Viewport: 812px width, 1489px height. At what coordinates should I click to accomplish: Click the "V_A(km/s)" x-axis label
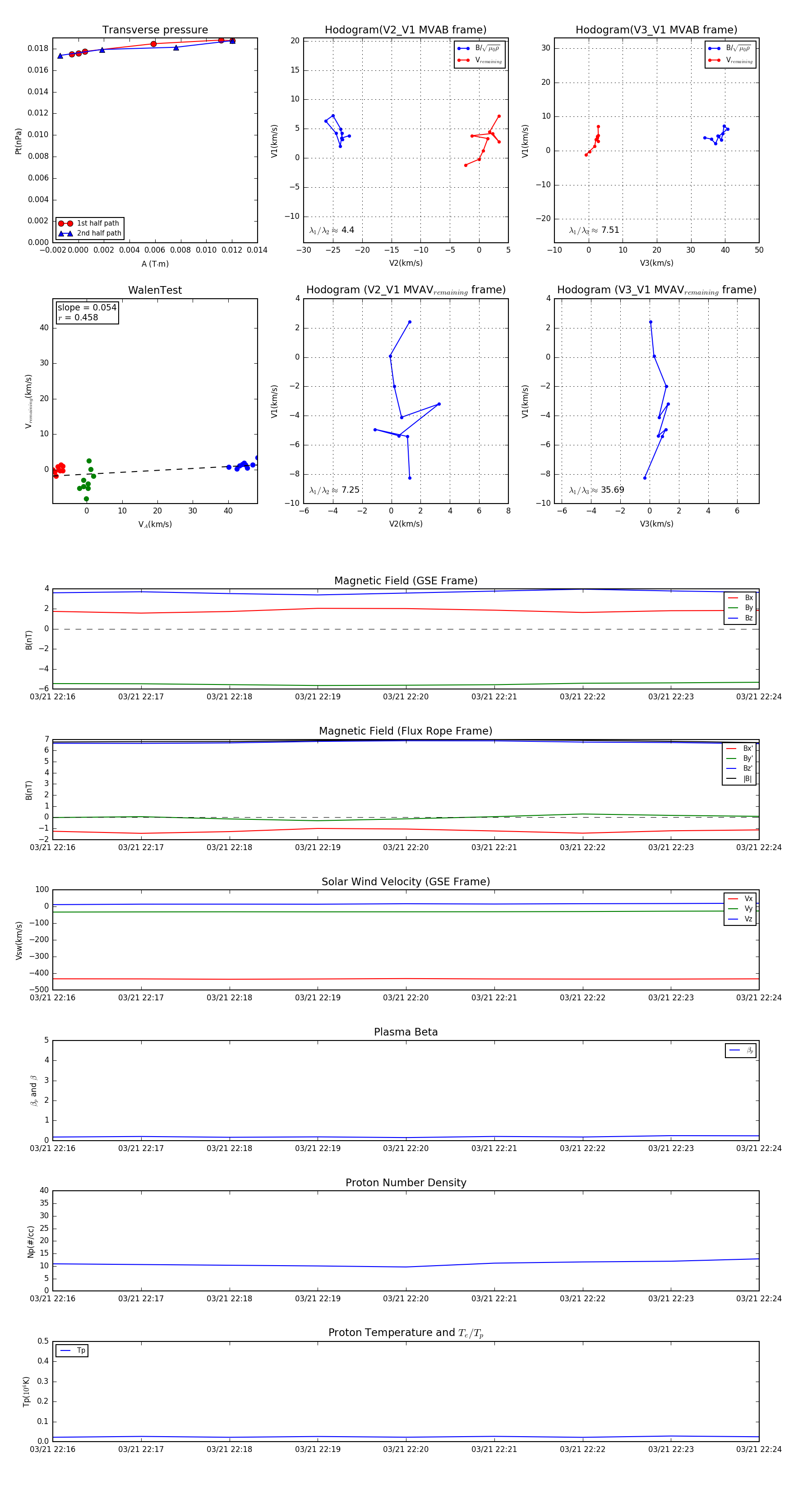click(155, 525)
